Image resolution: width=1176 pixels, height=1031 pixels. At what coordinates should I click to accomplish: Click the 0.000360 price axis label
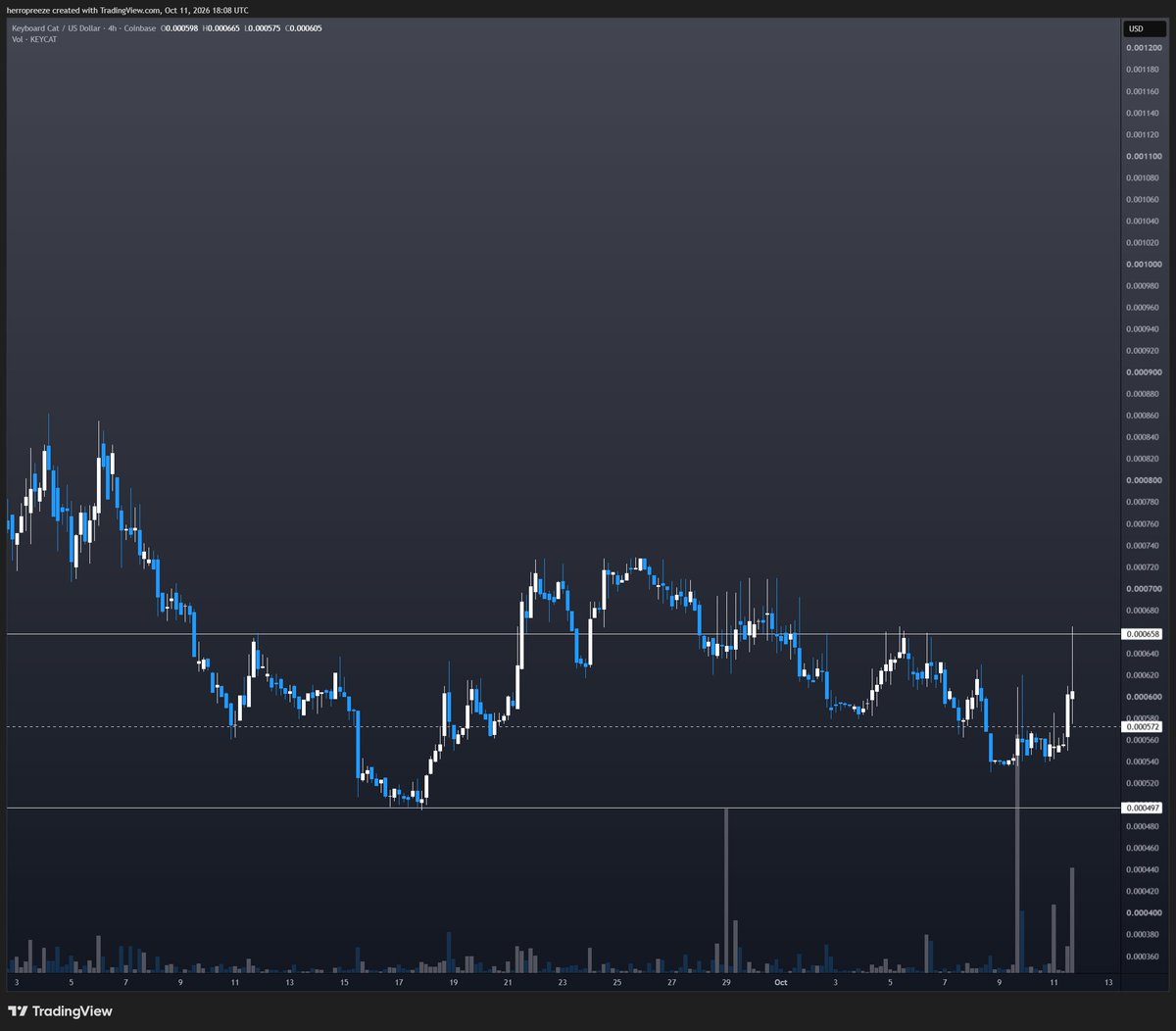tap(1144, 957)
